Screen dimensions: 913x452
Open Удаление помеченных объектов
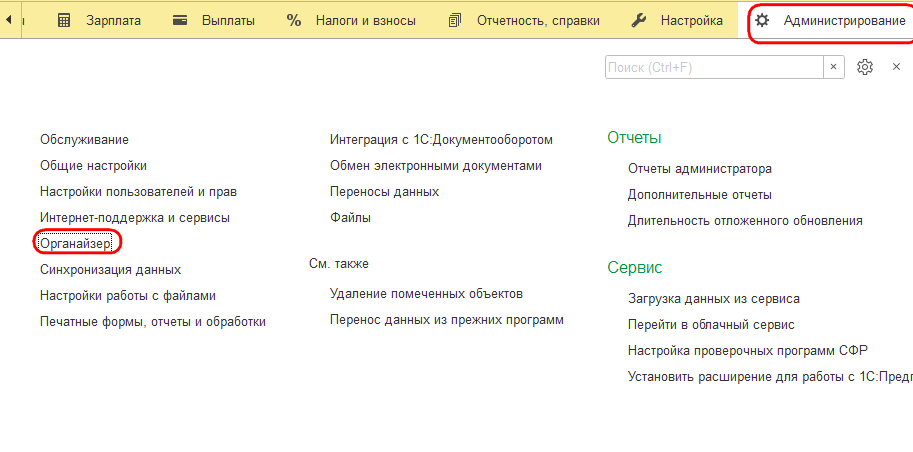[x=426, y=294]
